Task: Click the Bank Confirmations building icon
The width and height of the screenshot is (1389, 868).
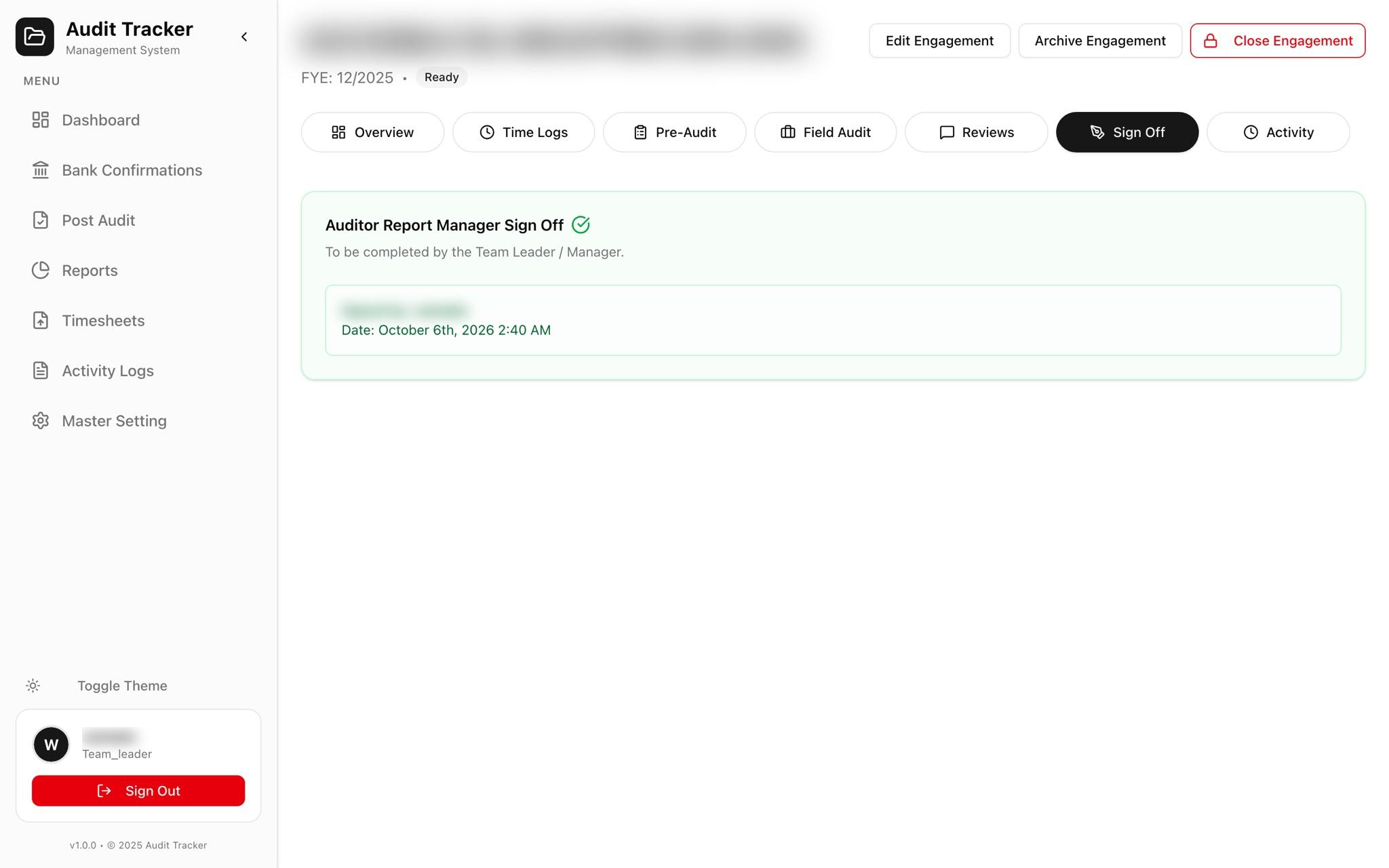Action: click(41, 170)
